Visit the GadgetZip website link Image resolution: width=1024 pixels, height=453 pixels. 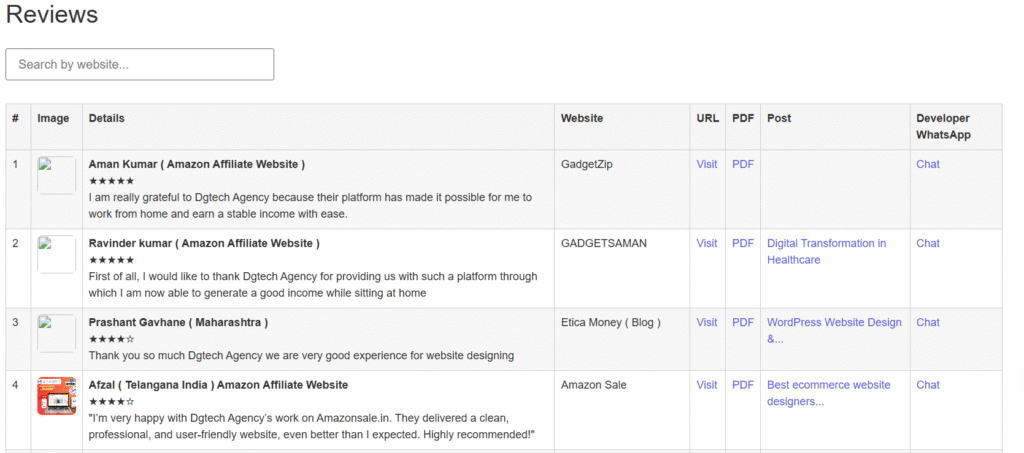[706, 164]
